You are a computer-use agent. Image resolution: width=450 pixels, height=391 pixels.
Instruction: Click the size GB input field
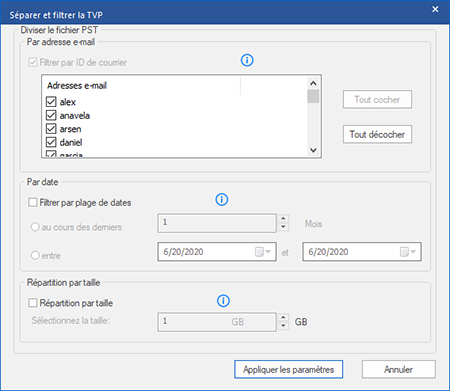(217, 322)
